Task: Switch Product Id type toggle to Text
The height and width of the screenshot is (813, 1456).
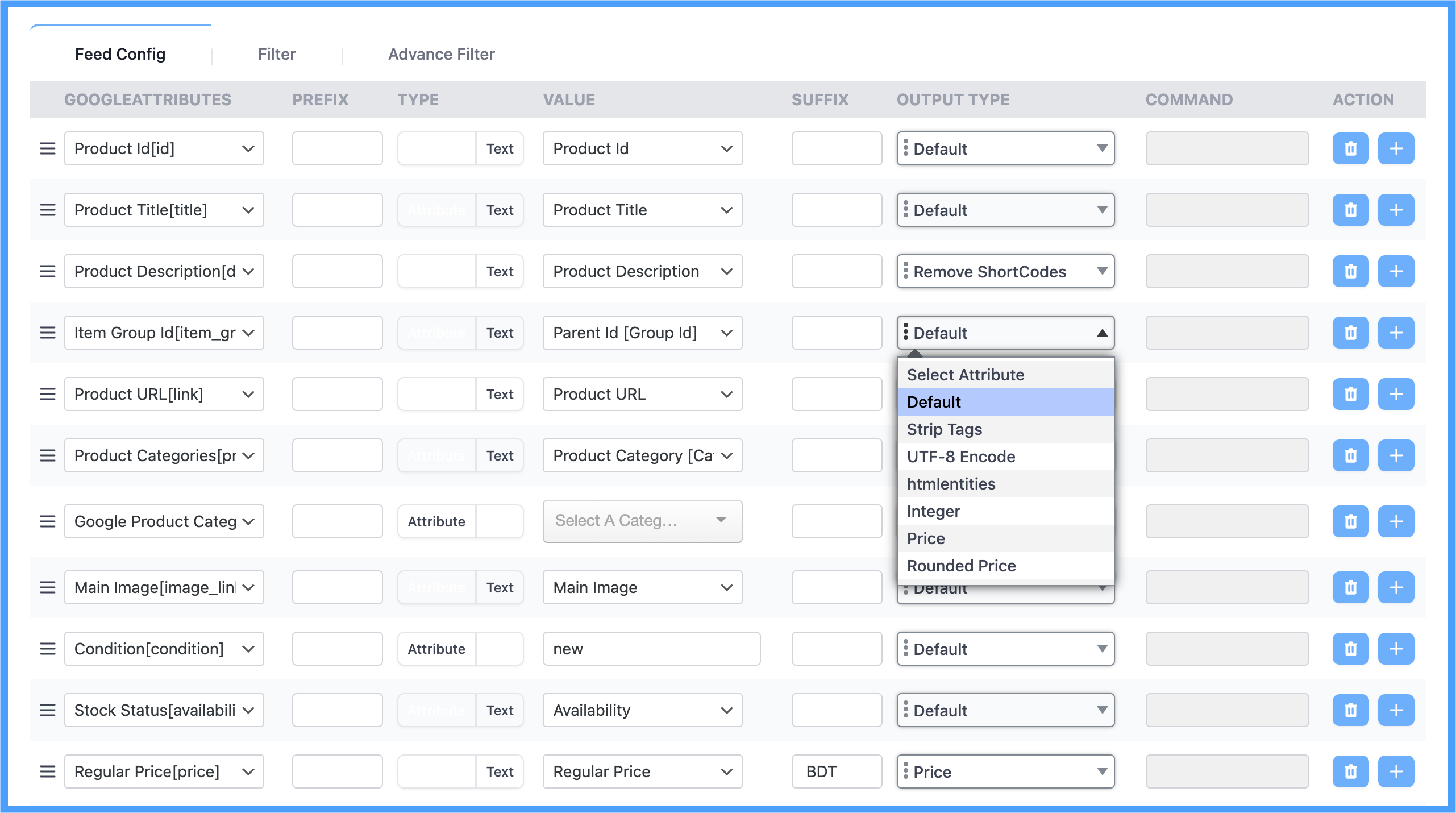Action: (x=500, y=148)
